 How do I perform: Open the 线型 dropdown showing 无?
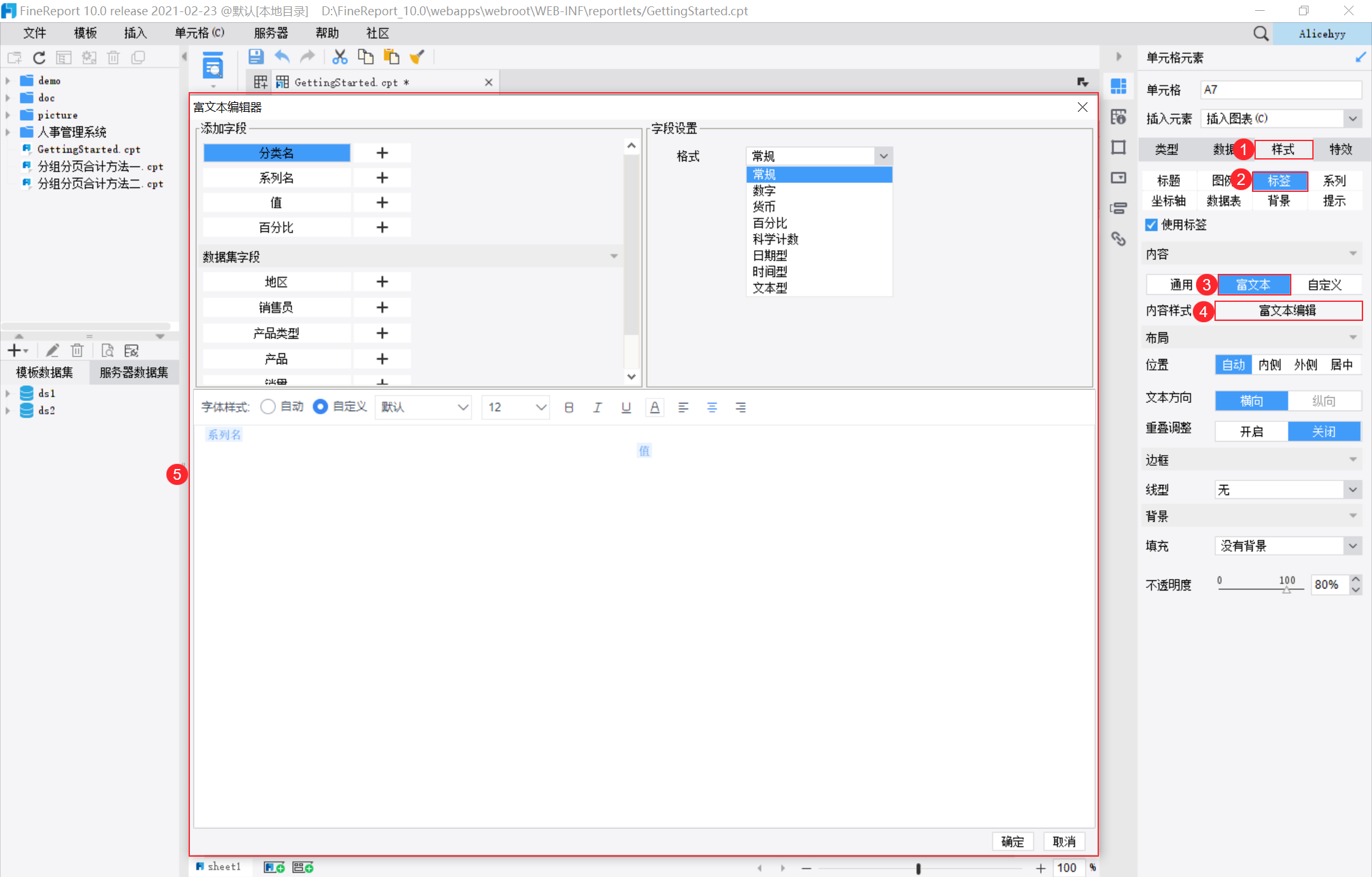point(1353,489)
